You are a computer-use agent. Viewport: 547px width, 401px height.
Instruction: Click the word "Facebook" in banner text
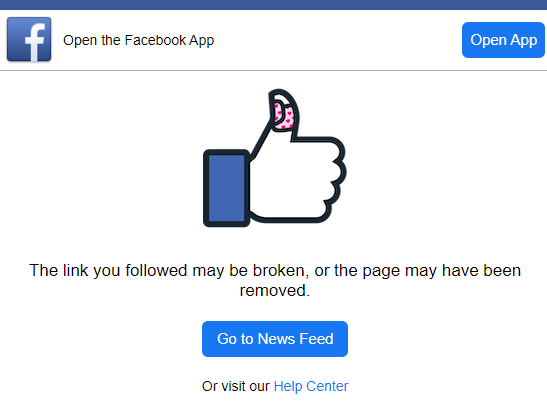(x=155, y=40)
